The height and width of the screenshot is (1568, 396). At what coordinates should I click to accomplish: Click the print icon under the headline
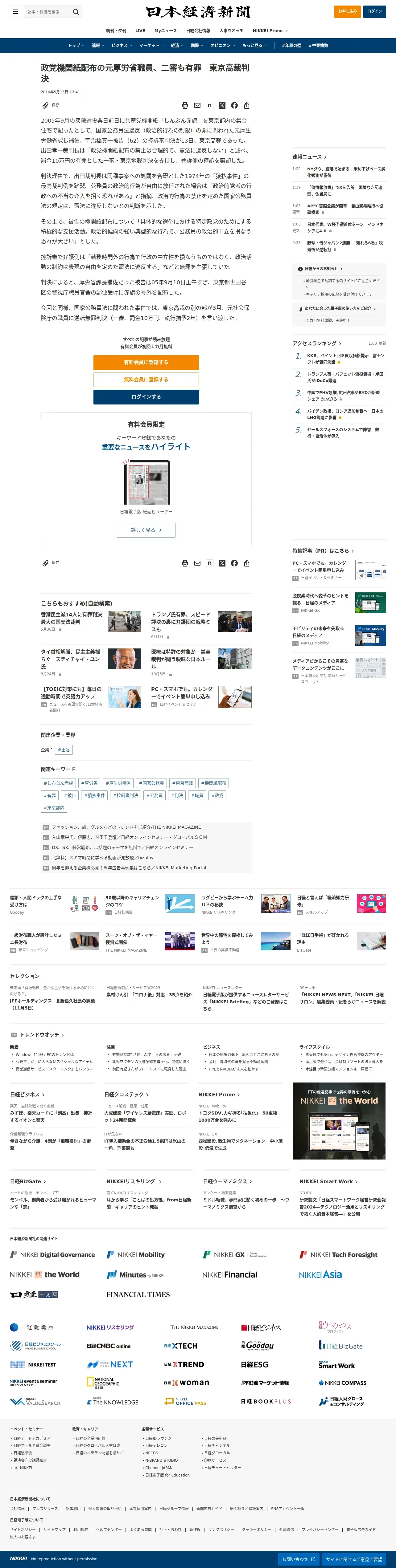click(185, 105)
